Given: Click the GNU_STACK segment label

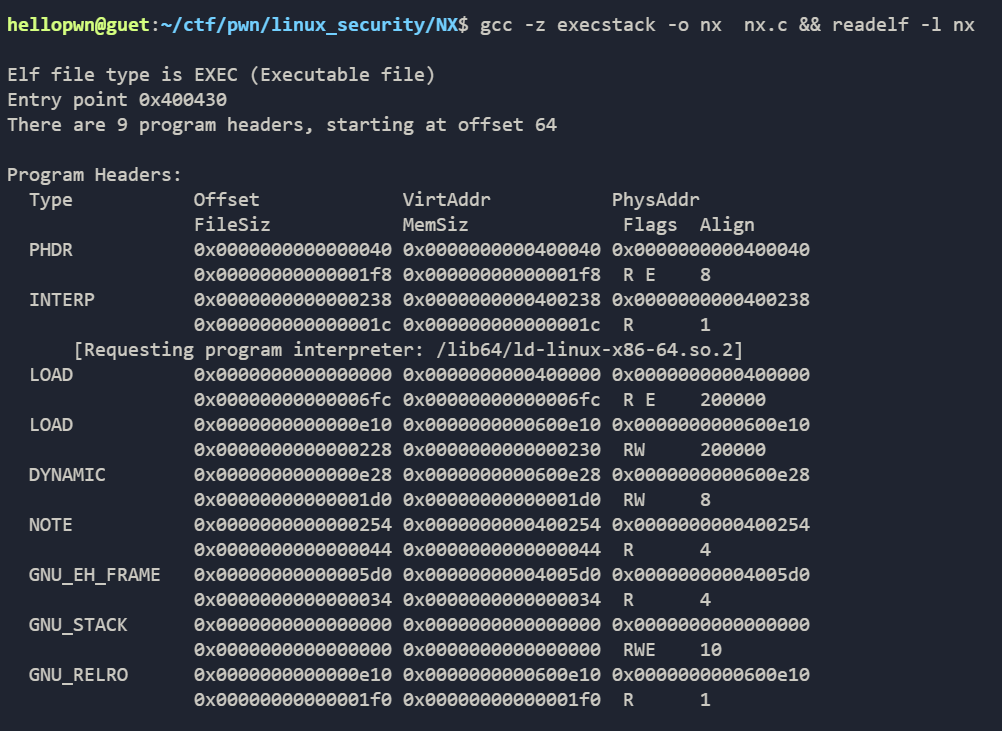Looking at the screenshot, I should pyautogui.click(x=78, y=625).
